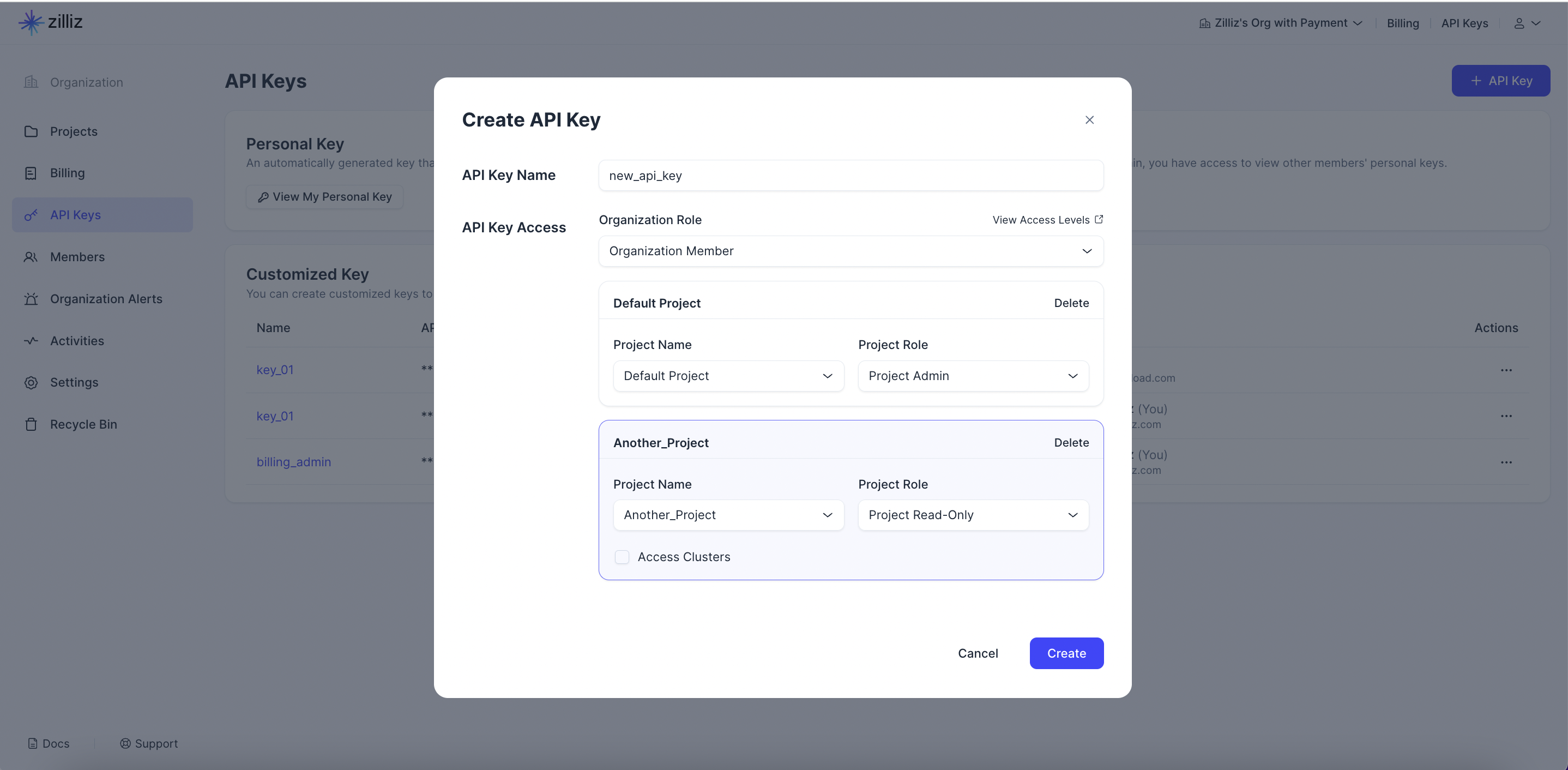Open the user account profile icon
Viewport: 1568px width, 770px height.
[1519, 23]
